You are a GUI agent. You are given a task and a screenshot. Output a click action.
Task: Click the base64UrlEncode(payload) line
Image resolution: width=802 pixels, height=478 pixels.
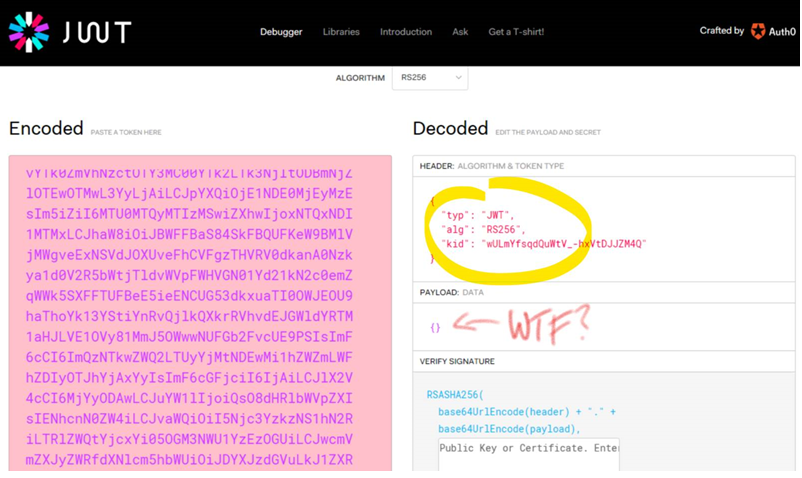point(509,429)
